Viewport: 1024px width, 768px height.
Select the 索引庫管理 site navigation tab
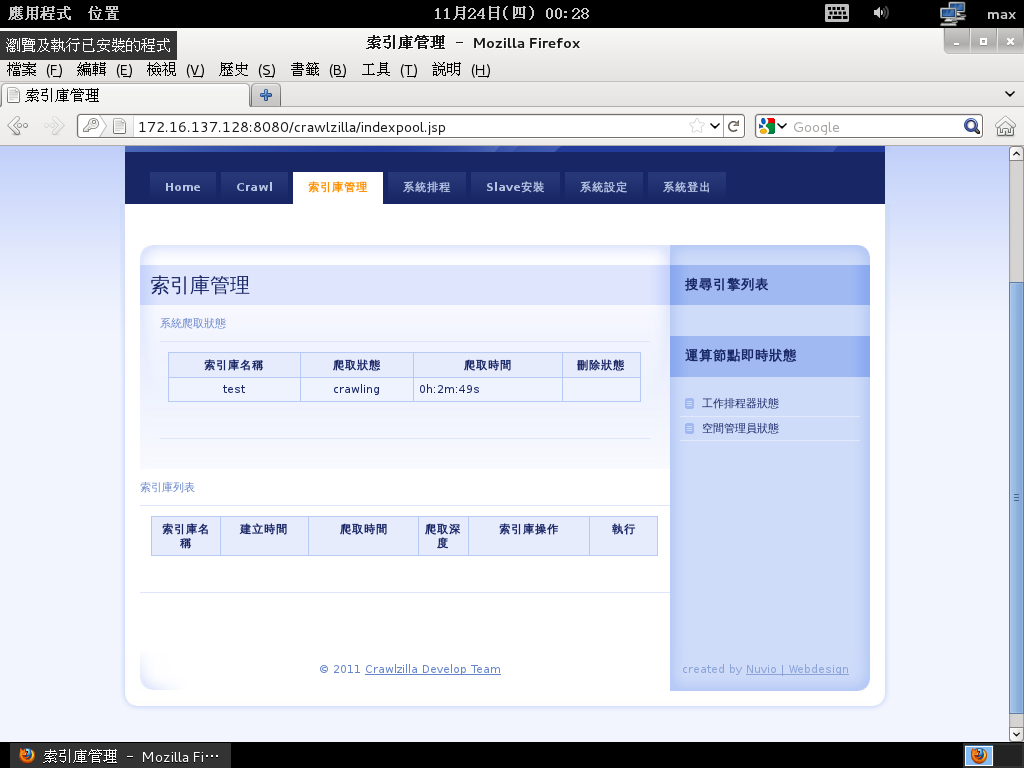pyautogui.click(x=338, y=187)
